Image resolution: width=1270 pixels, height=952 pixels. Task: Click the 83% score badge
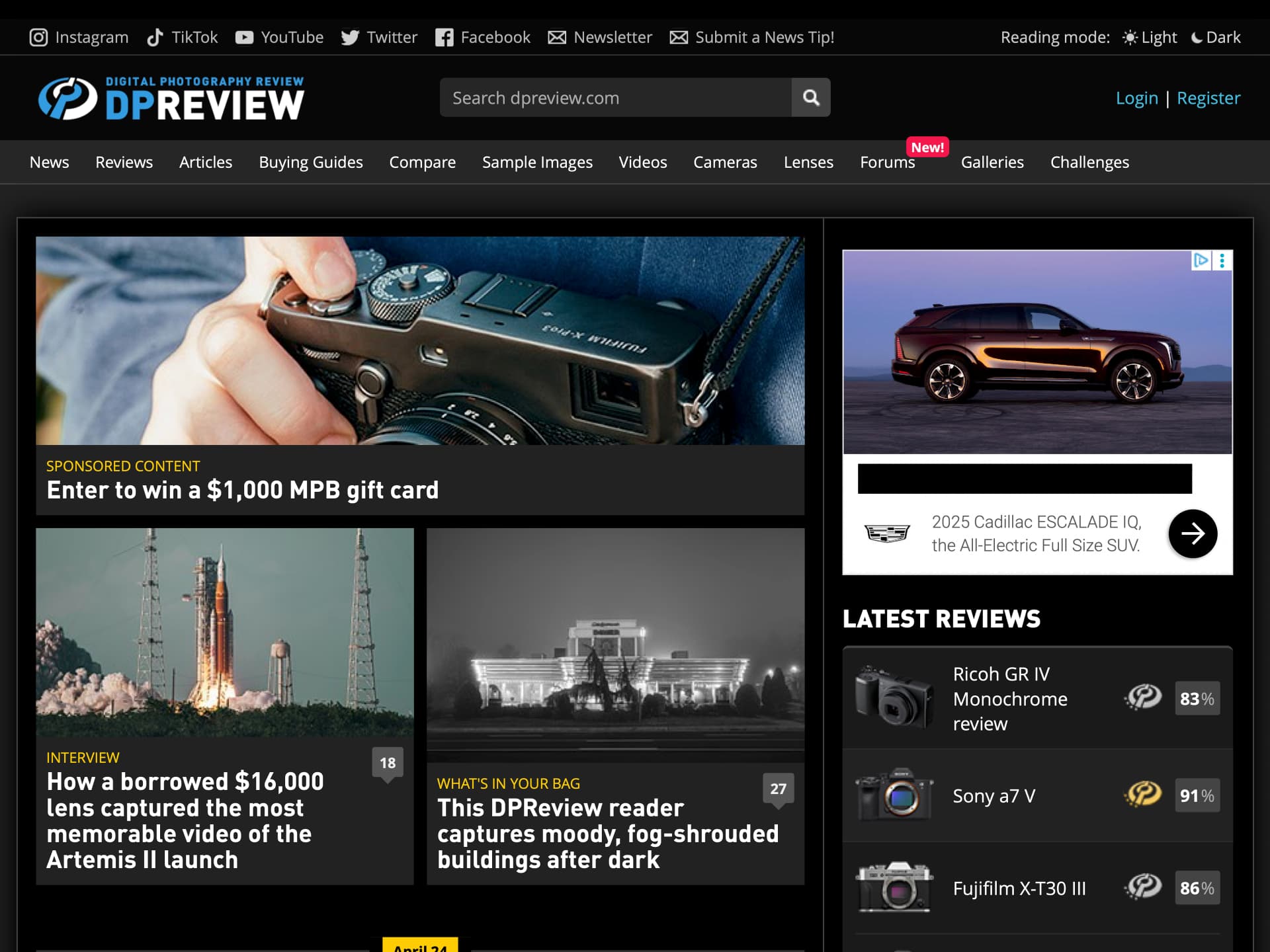tap(1197, 699)
